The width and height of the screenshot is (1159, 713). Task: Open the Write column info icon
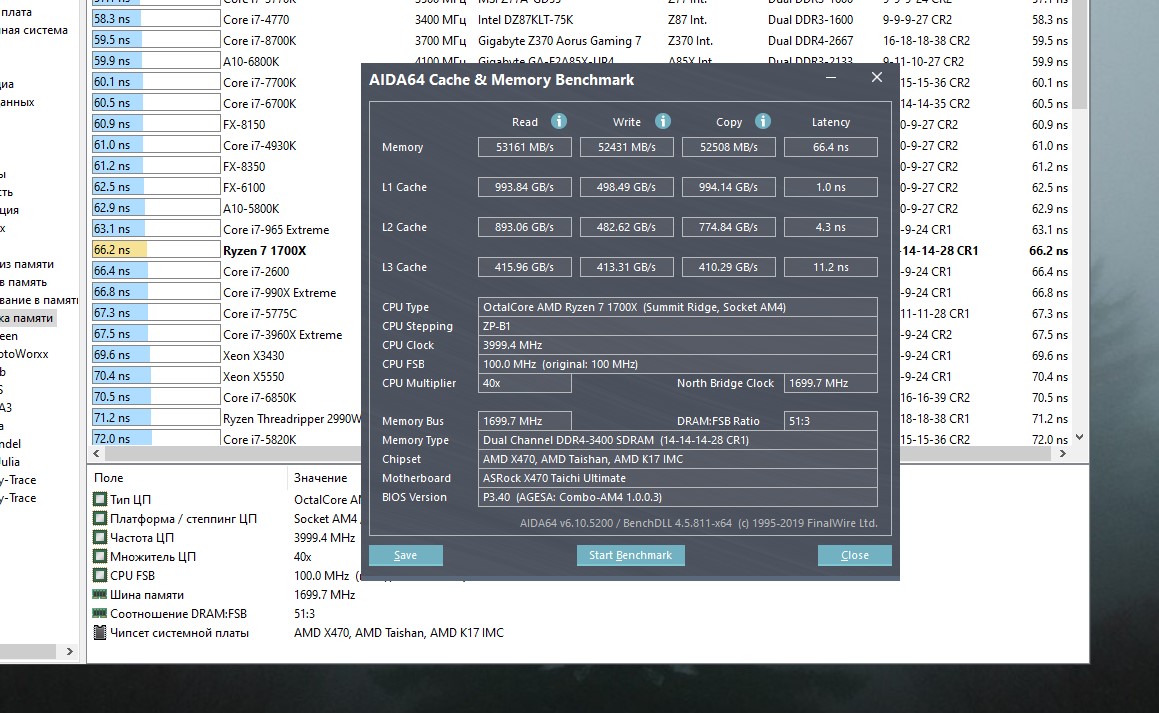[x=663, y=121]
